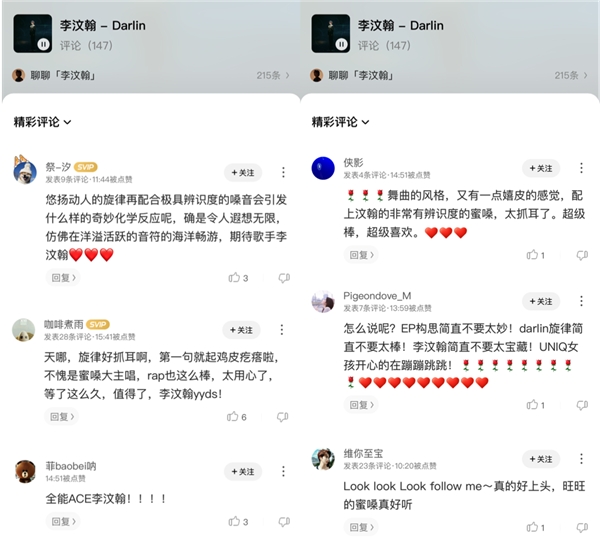Open more options for 维你至宝 comment

click(581, 459)
